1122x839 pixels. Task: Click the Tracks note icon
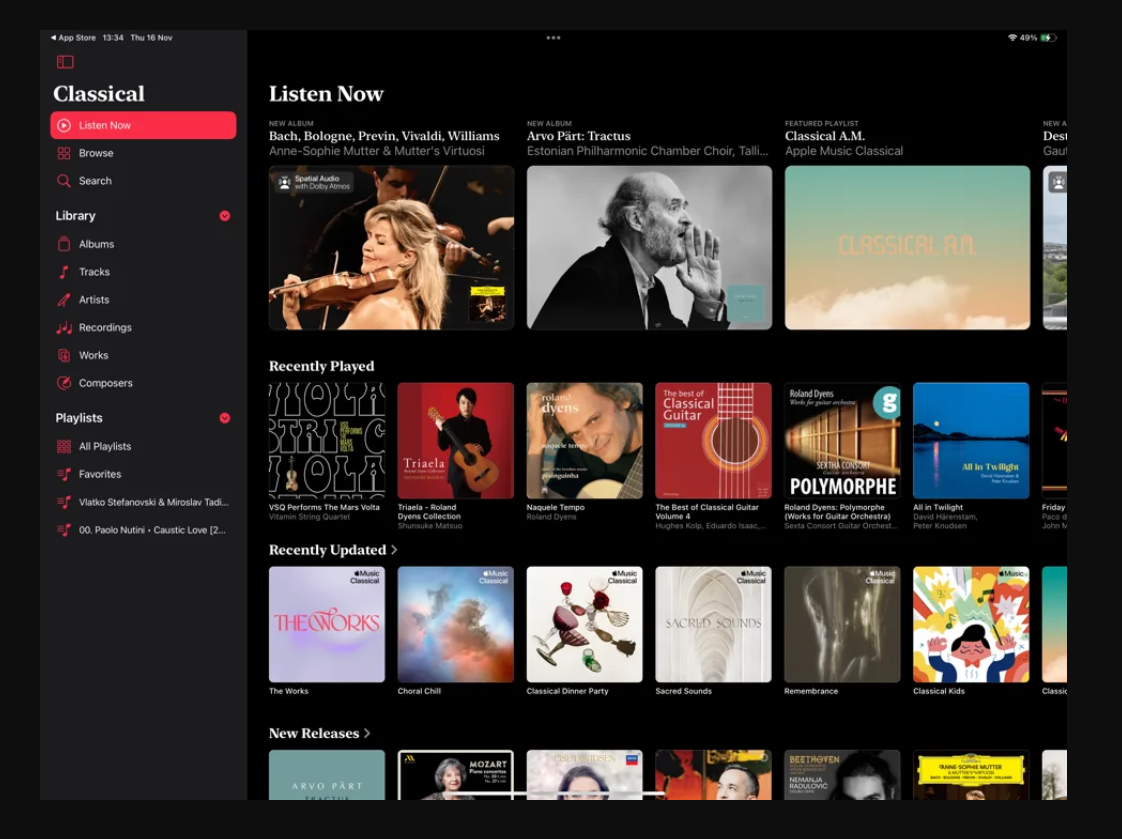pyautogui.click(x=64, y=272)
